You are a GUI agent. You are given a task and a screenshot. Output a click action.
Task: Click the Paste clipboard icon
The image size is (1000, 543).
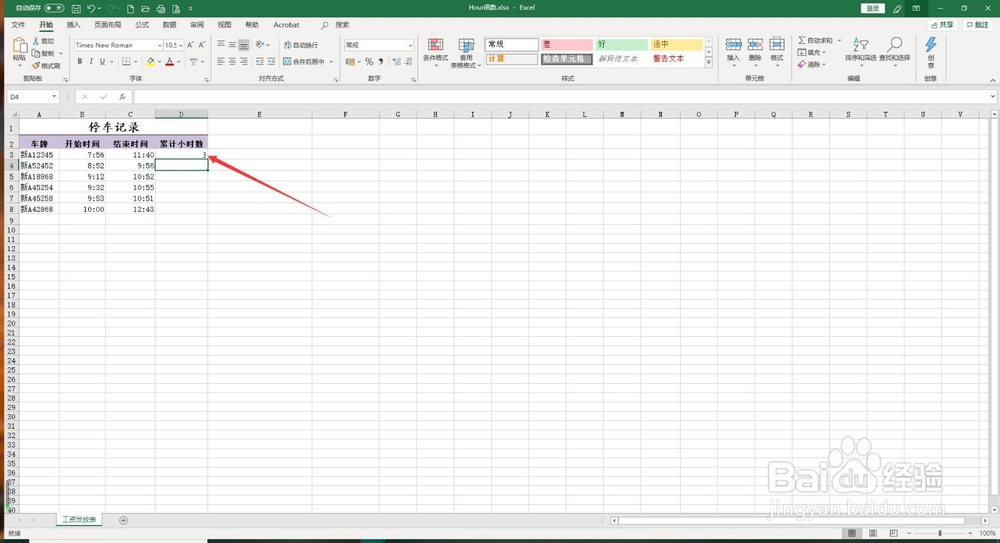(x=20, y=46)
